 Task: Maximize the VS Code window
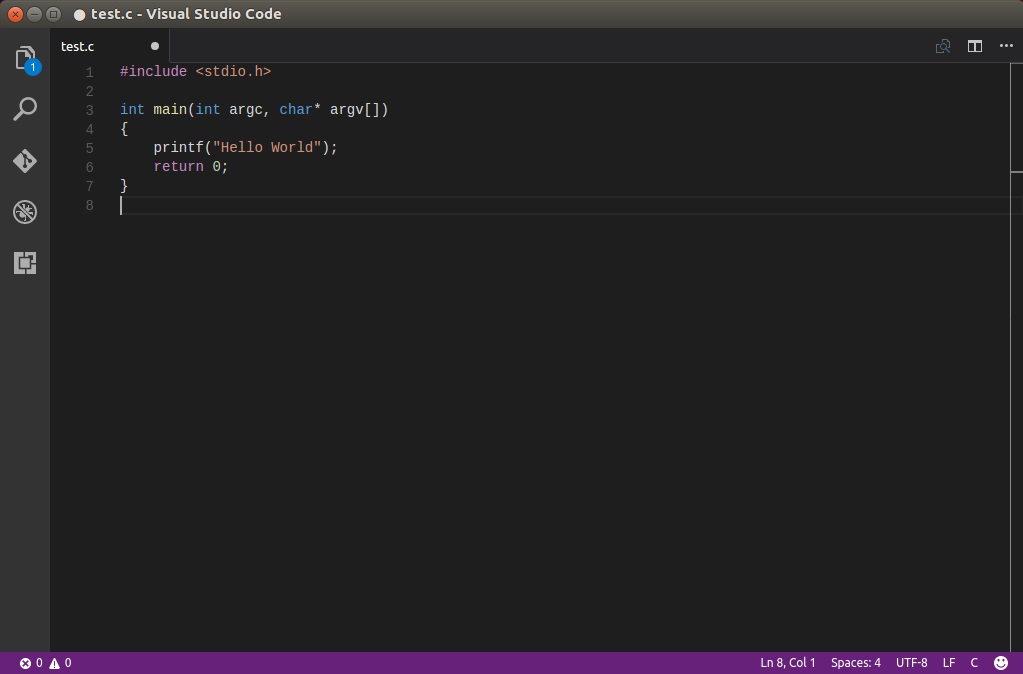coord(54,14)
